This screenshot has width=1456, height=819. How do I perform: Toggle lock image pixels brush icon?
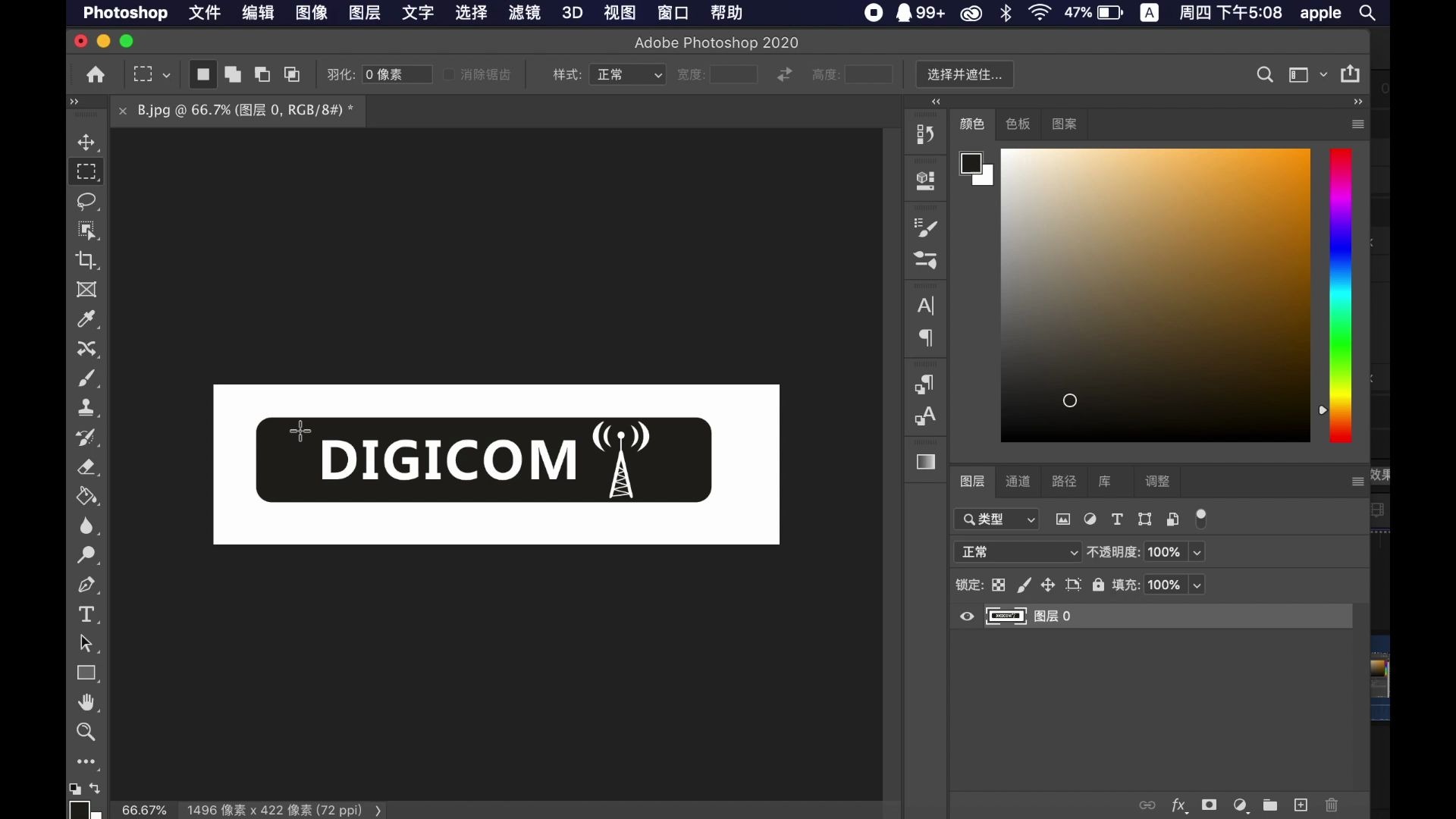click(x=1024, y=585)
